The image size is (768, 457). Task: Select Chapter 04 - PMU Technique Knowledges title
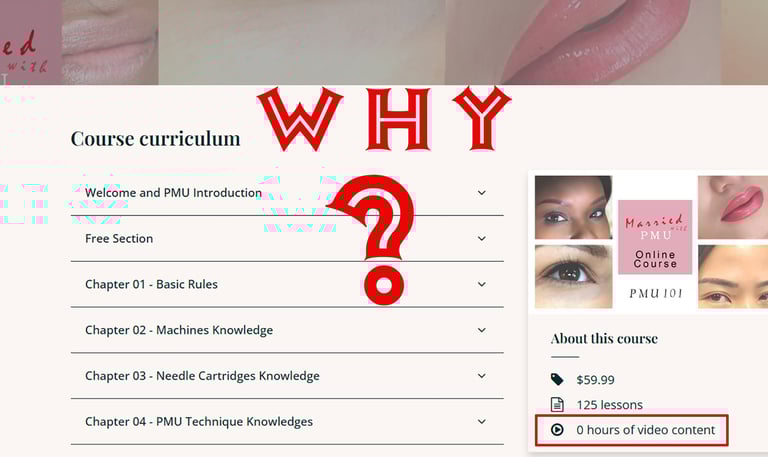coord(199,421)
